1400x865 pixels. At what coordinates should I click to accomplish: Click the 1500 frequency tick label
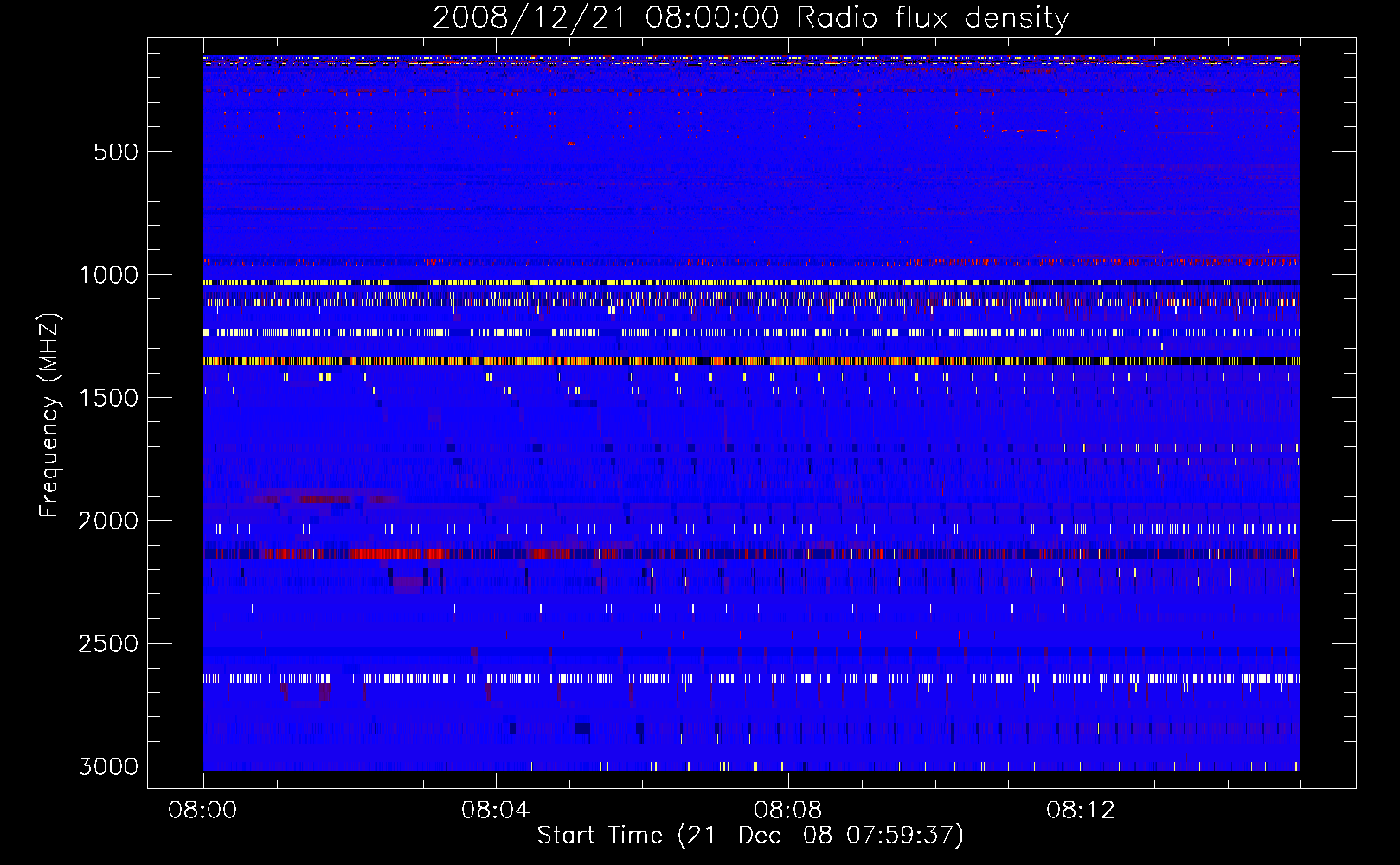(108, 398)
